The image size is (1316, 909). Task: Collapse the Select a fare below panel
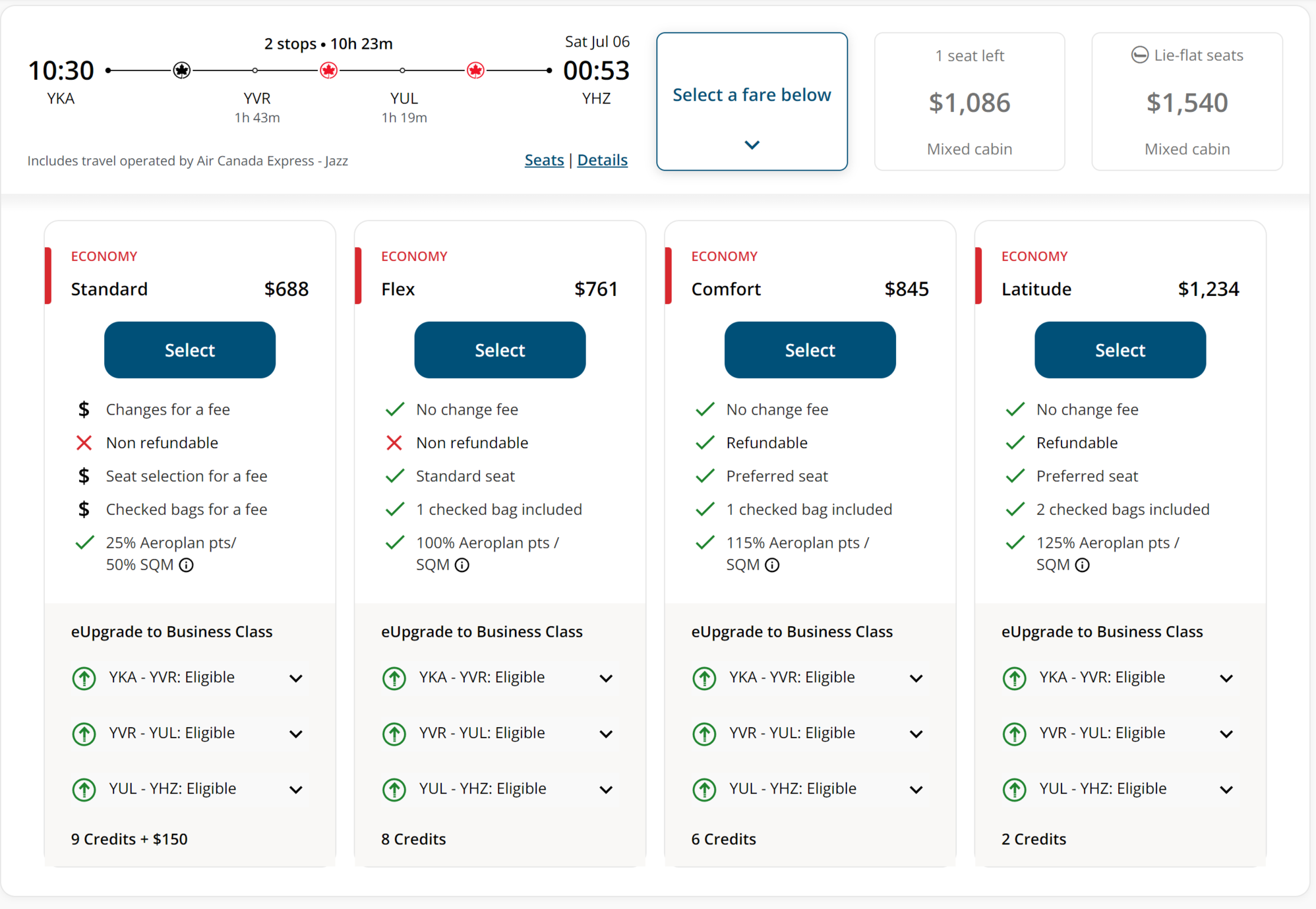coord(752,144)
